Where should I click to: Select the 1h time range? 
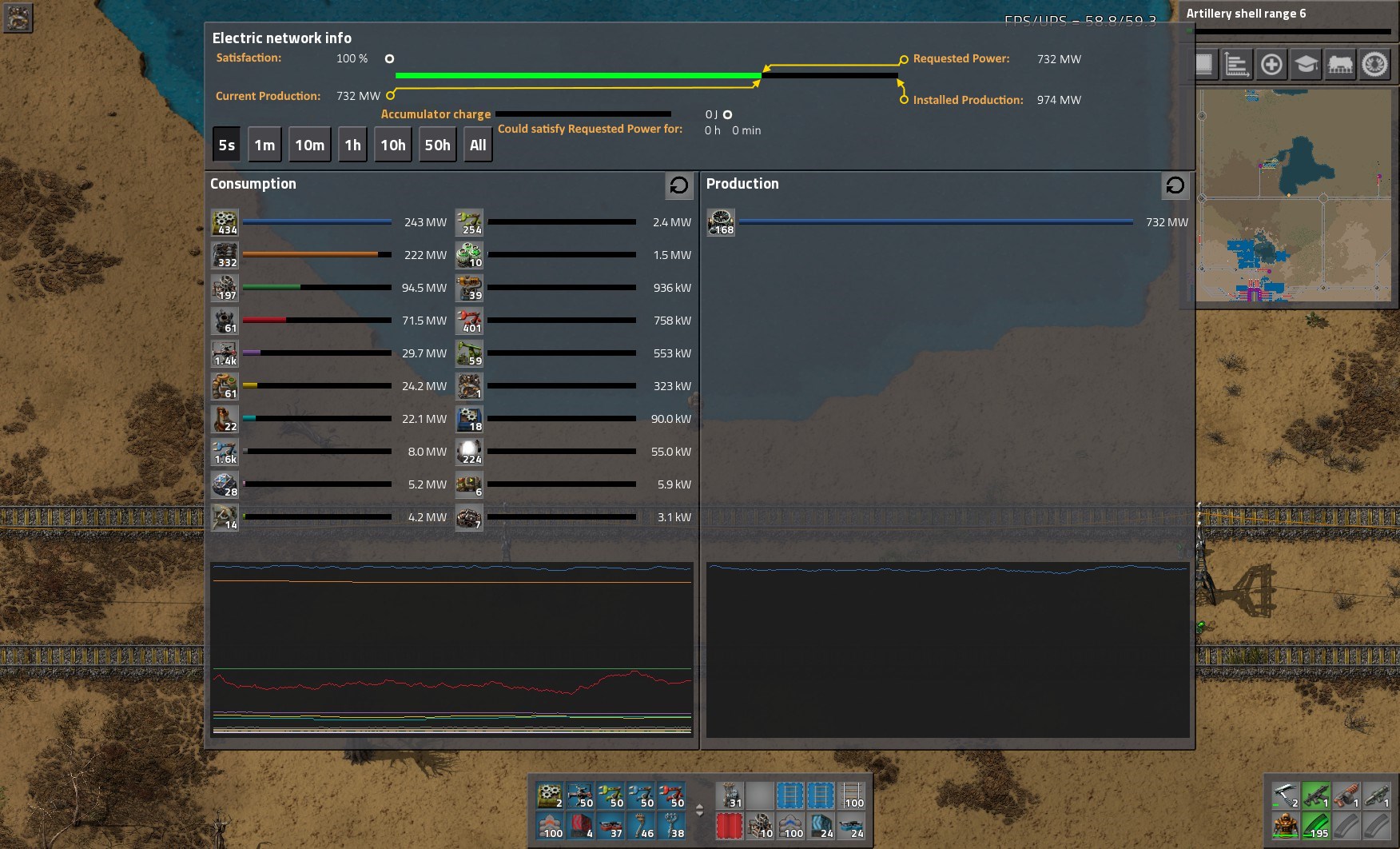point(352,145)
